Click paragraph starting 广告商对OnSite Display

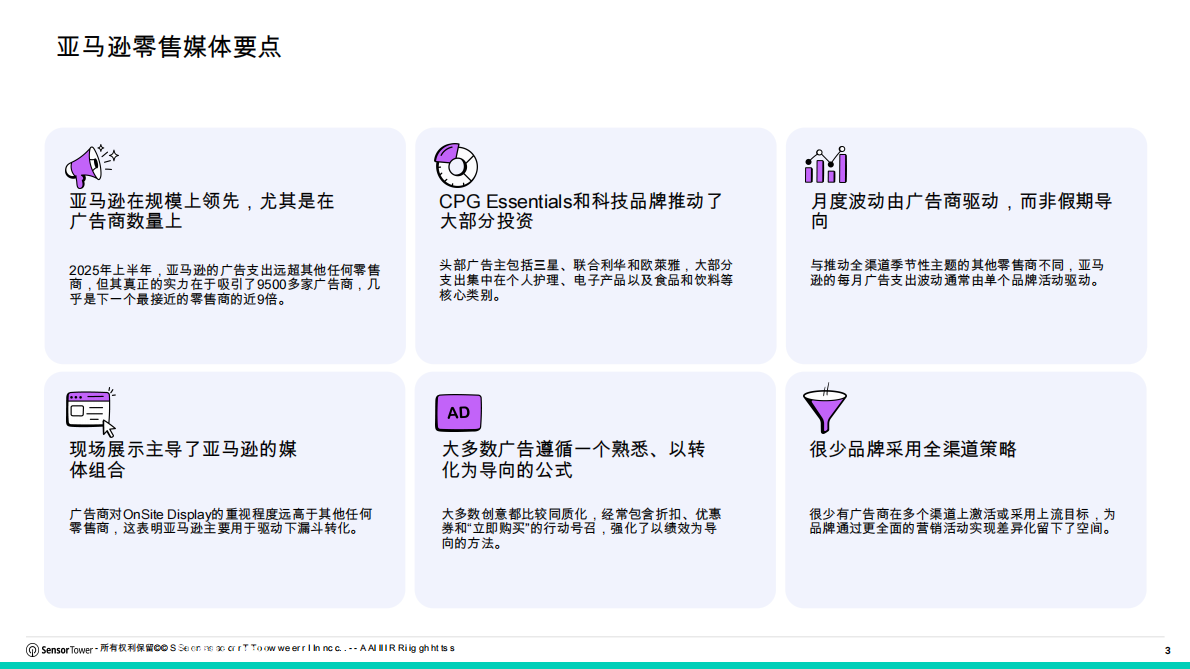(x=221, y=521)
